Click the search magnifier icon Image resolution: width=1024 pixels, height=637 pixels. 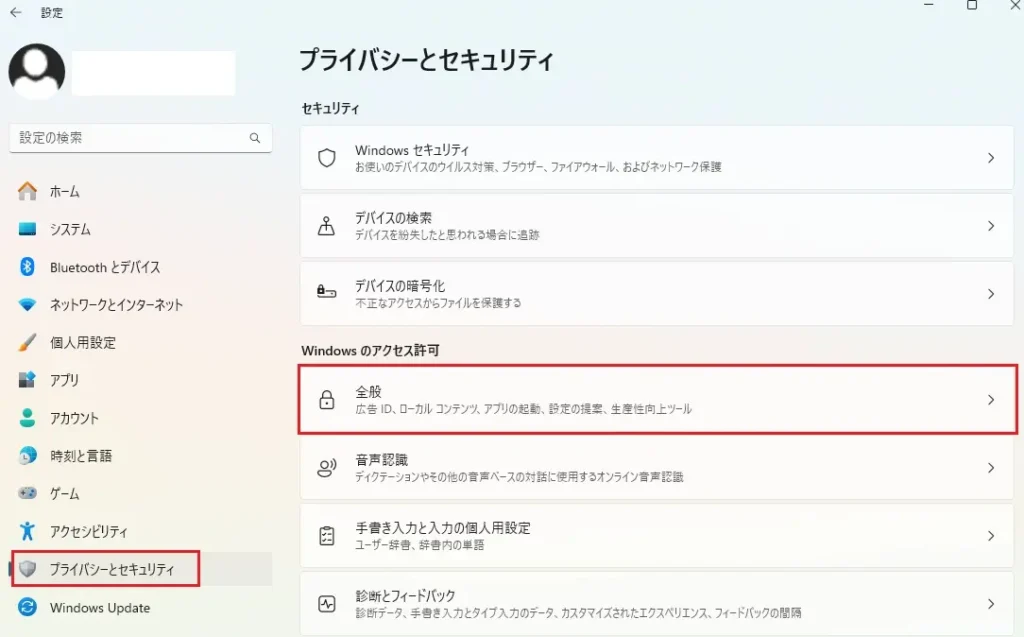[255, 138]
